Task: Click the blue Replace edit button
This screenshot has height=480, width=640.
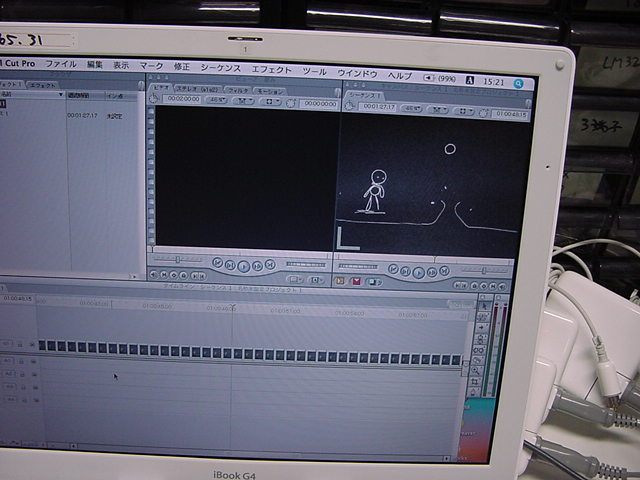Action: pos(373,282)
